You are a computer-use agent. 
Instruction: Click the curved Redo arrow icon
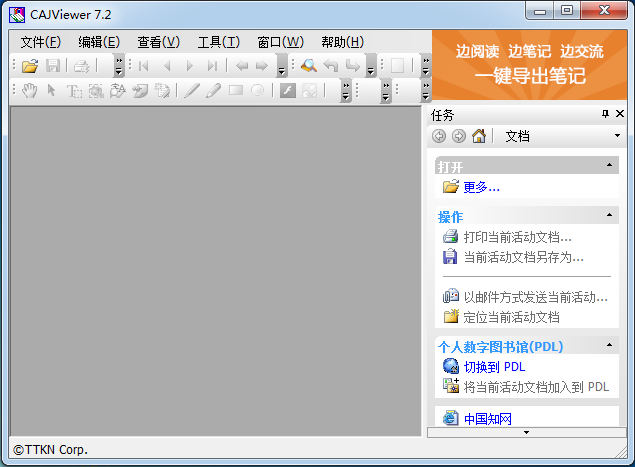pyautogui.click(x=352, y=66)
